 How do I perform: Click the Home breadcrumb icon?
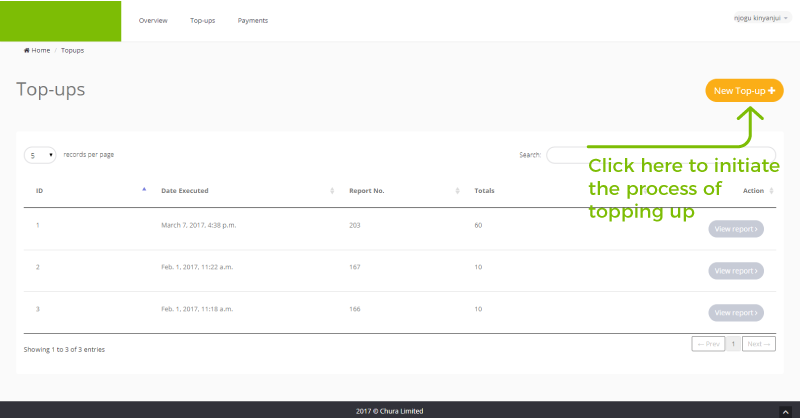tap(27, 50)
